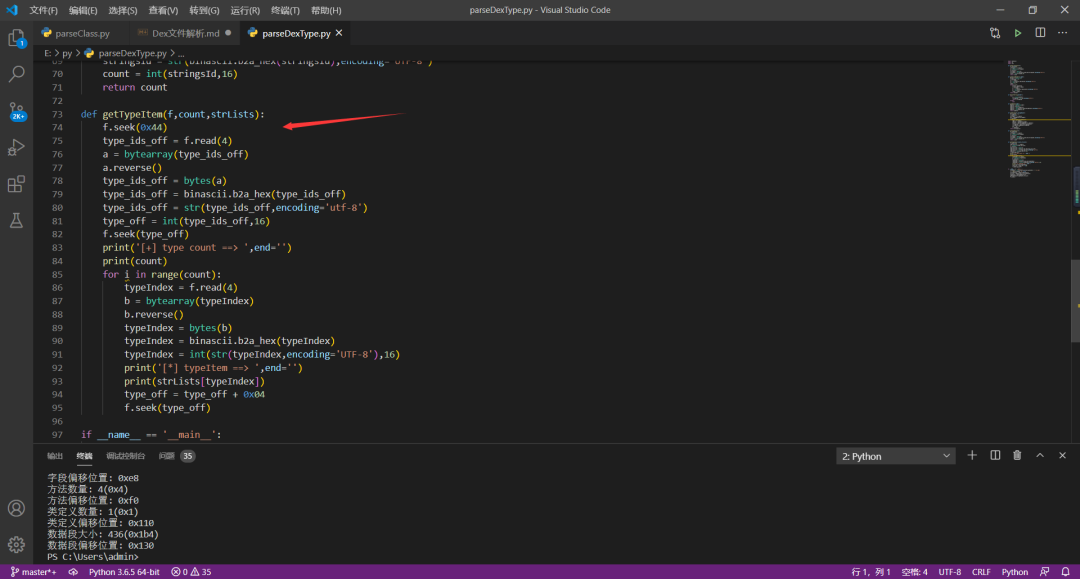
Task: Create a new terminal with plus icon
Action: 972,456
